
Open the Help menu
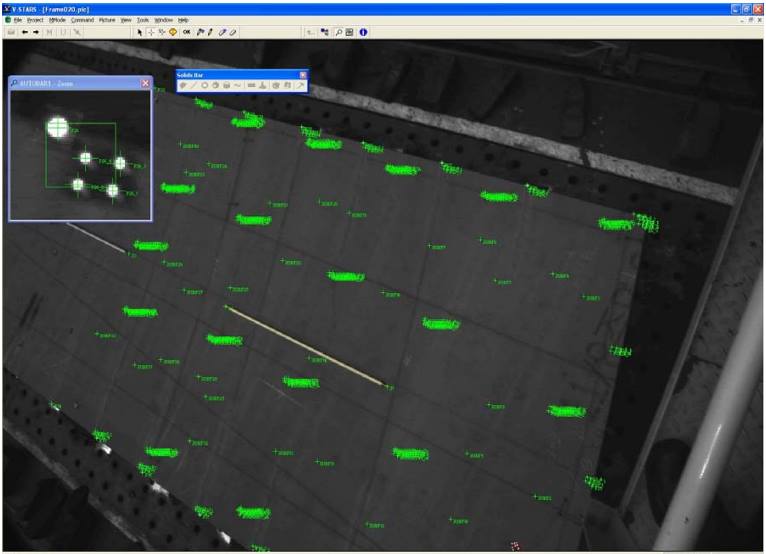coord(183,20)
